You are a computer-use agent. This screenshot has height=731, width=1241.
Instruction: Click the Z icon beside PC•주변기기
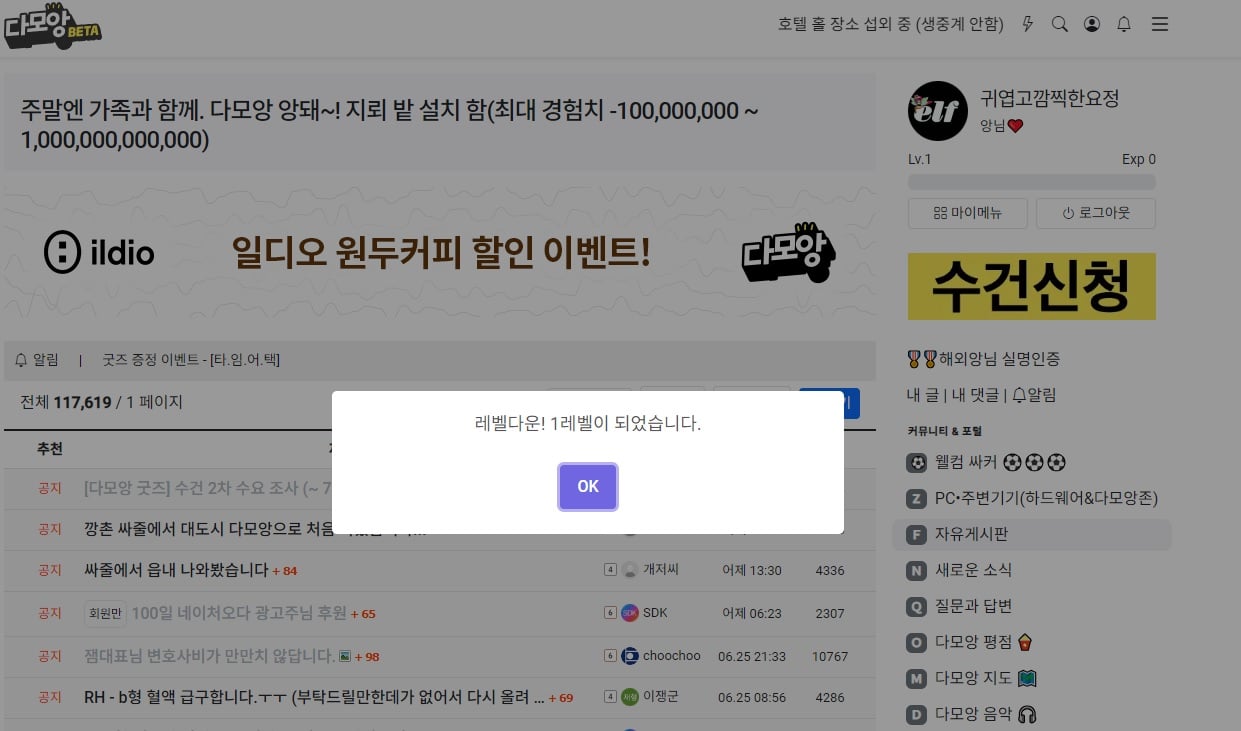[916, 498]
